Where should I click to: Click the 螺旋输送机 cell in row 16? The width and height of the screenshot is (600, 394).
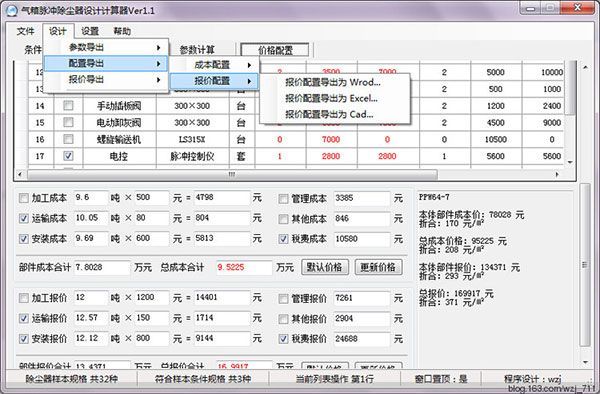point(119,139)
